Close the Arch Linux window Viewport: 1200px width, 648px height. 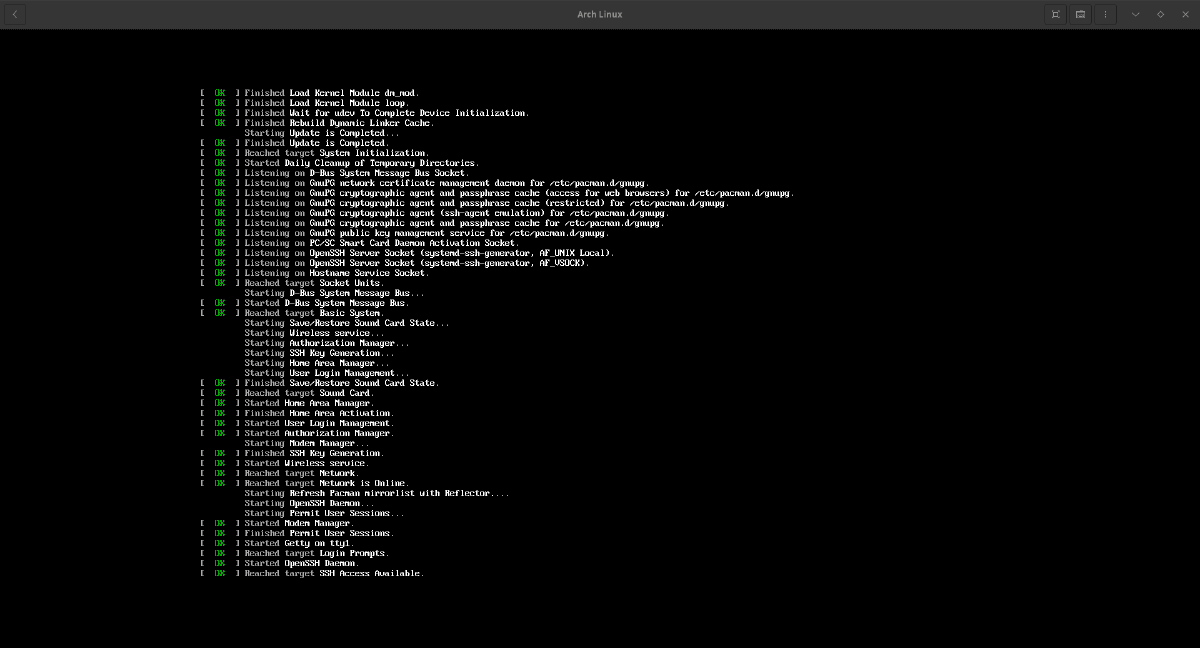[x=1185, y=14]
